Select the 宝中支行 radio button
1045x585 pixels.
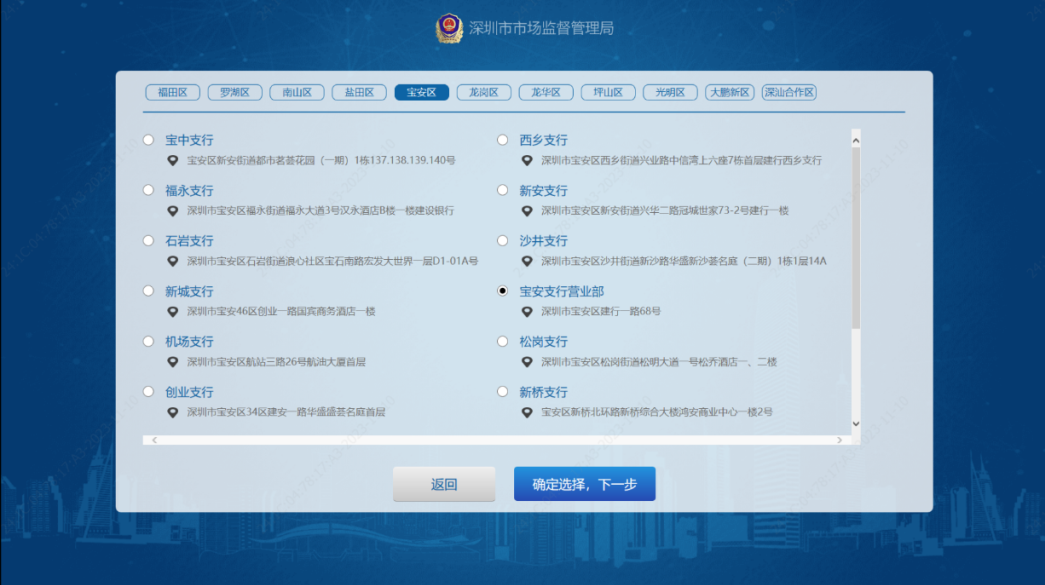click(x=149, y=140)
